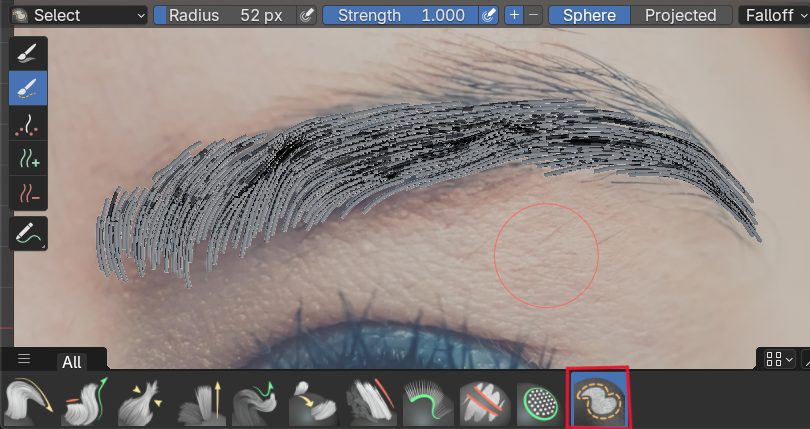
Task: Select the highlighted Select brush asset
Action: tap(598, 400)
